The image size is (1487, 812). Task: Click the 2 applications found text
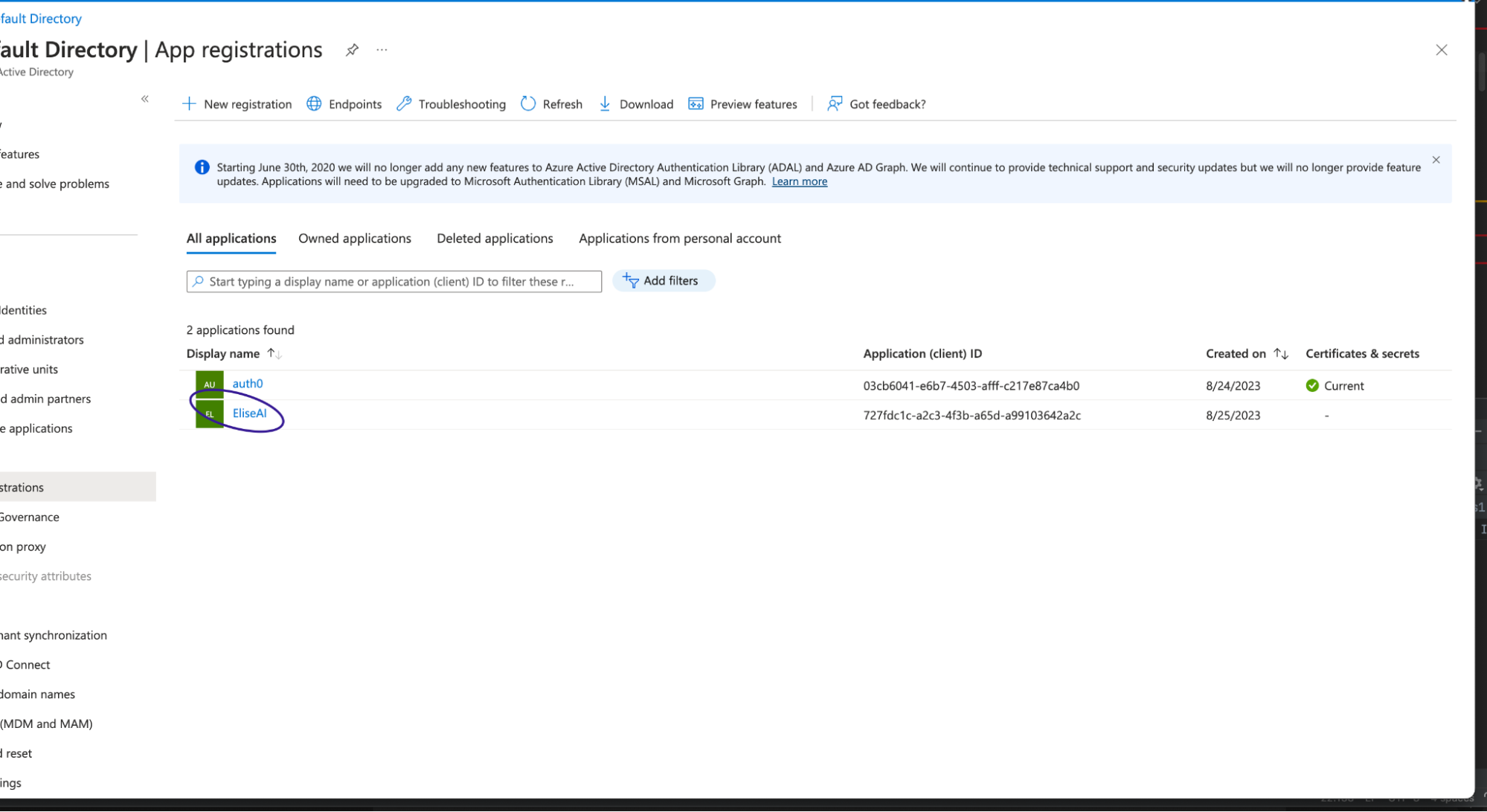[240, 330]
